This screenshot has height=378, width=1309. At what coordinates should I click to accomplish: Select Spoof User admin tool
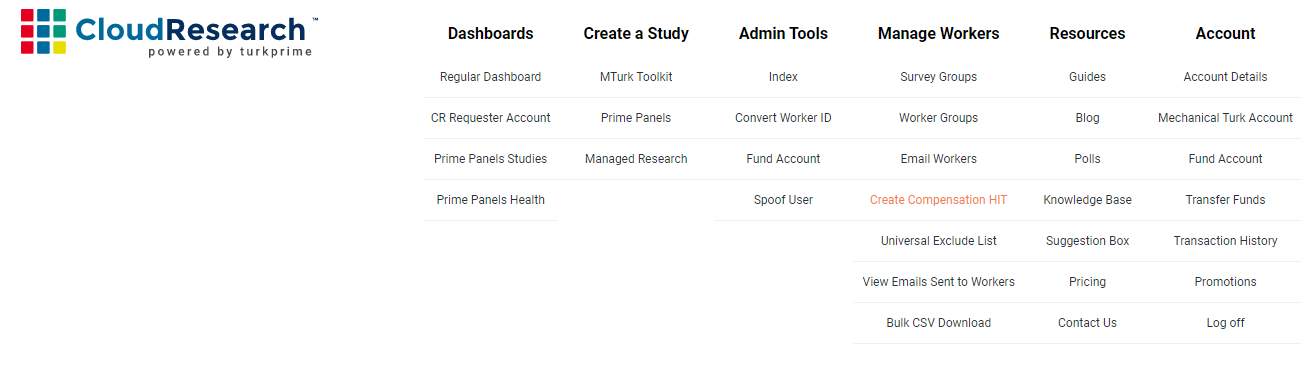click(783, 200)
